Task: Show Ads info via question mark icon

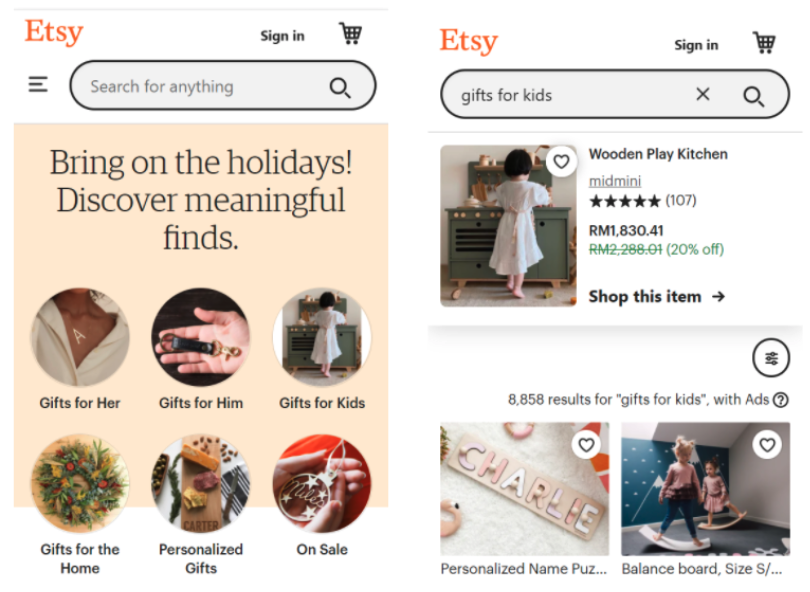Action: click(x=781, y=399)
